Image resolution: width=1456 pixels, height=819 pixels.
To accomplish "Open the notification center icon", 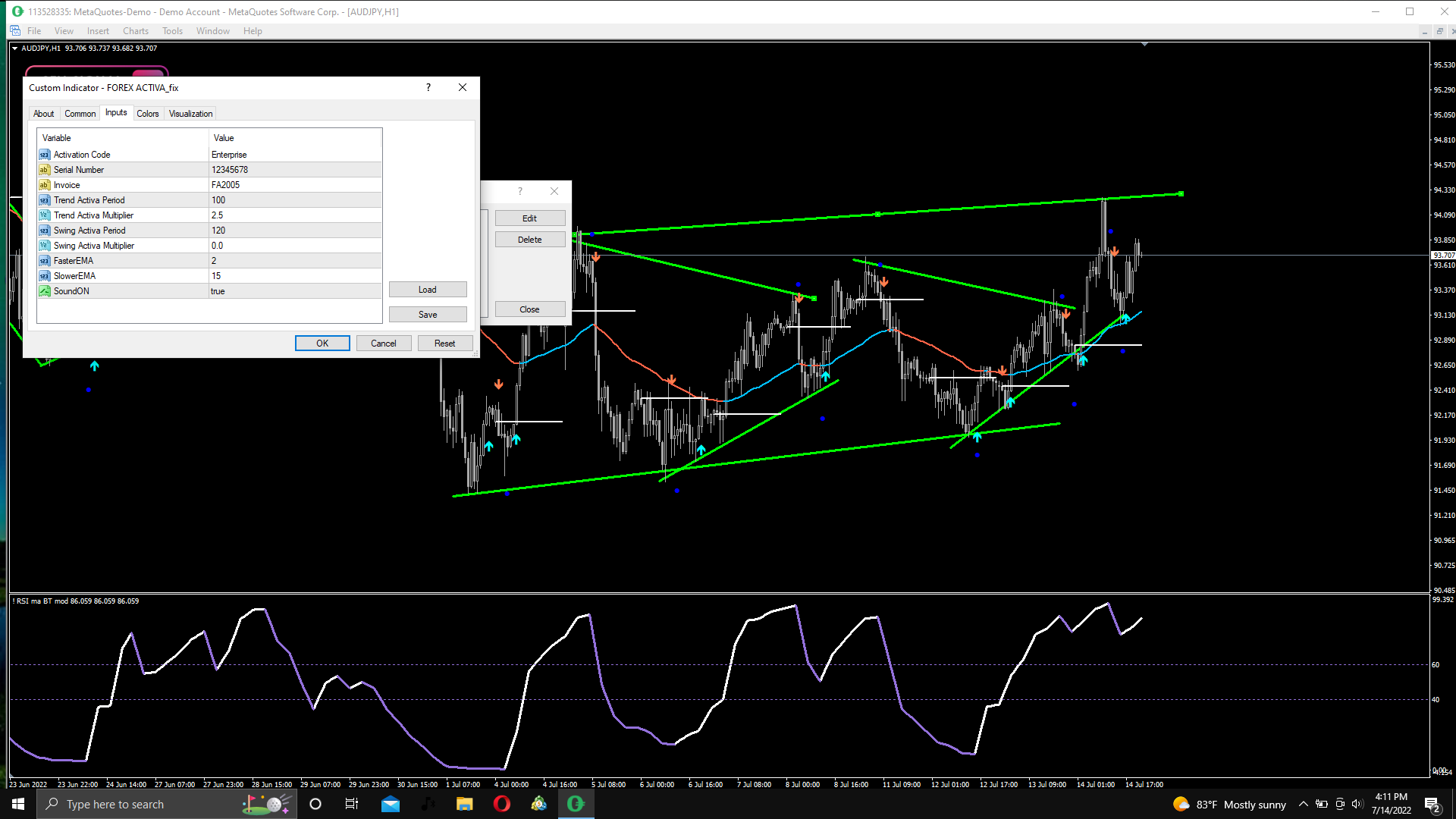I will coord(1432,805).
